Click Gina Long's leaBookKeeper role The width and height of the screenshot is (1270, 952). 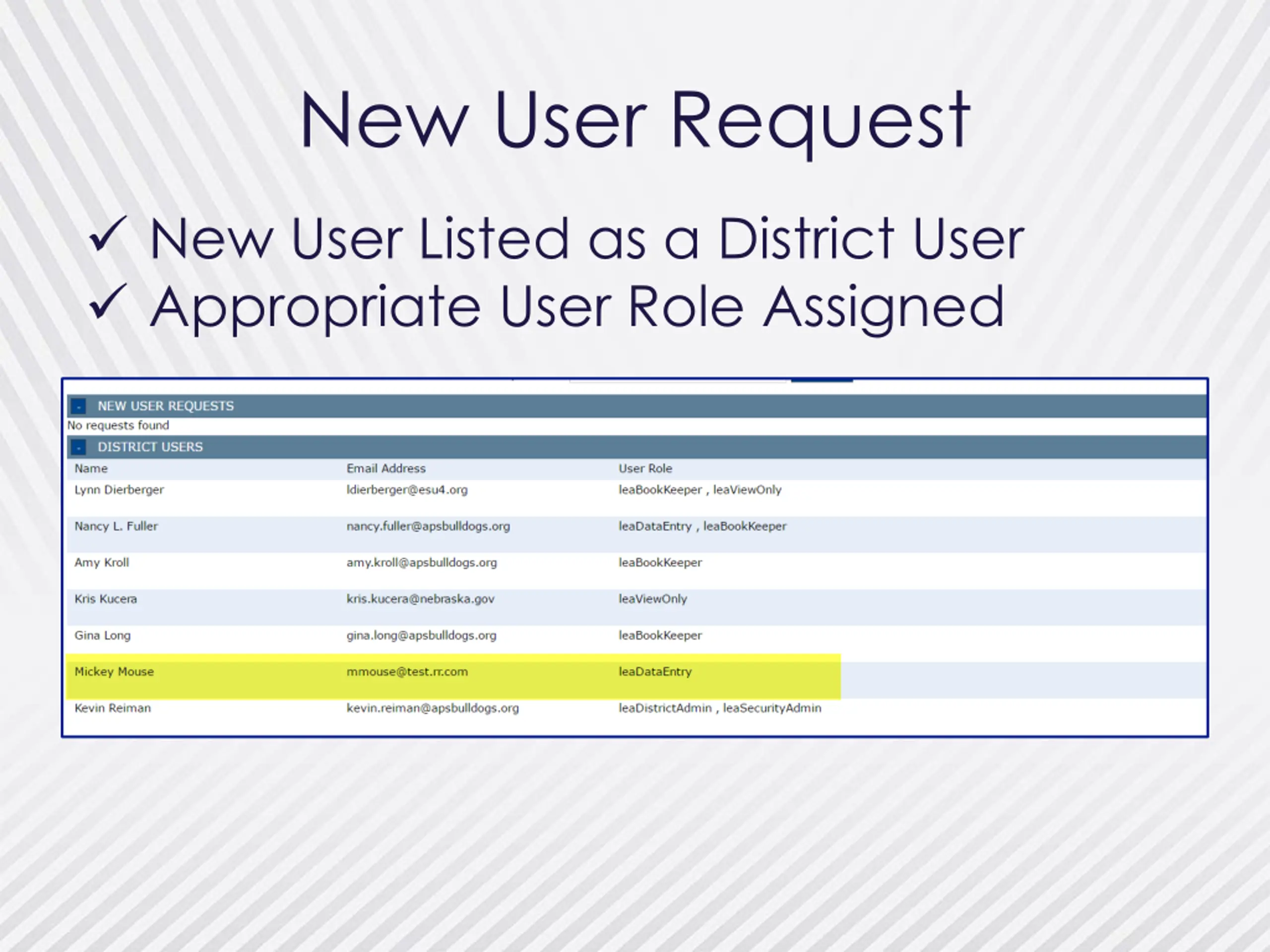click(x=660, y=635)
